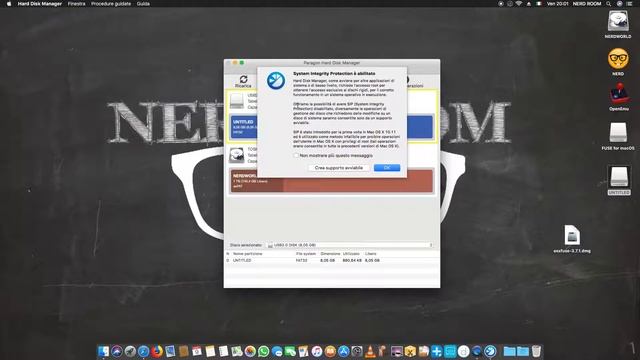Viewport: 640px width, 360px height.
Task: Open the Trash in the dock
Action: point(536,351)
